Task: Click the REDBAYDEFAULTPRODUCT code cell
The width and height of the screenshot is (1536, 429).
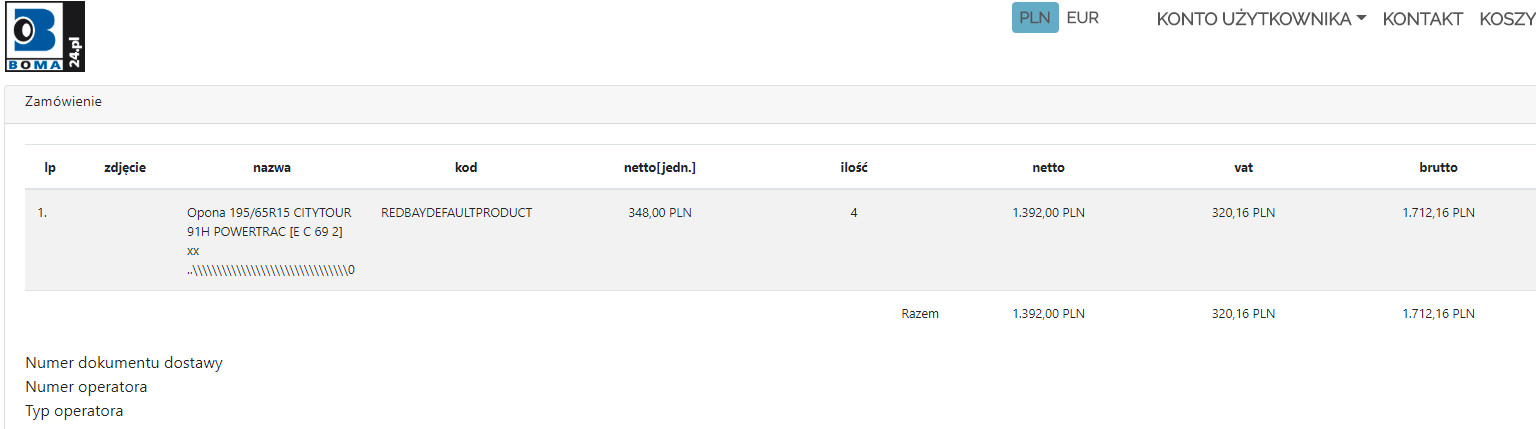Action: point(457,213)
